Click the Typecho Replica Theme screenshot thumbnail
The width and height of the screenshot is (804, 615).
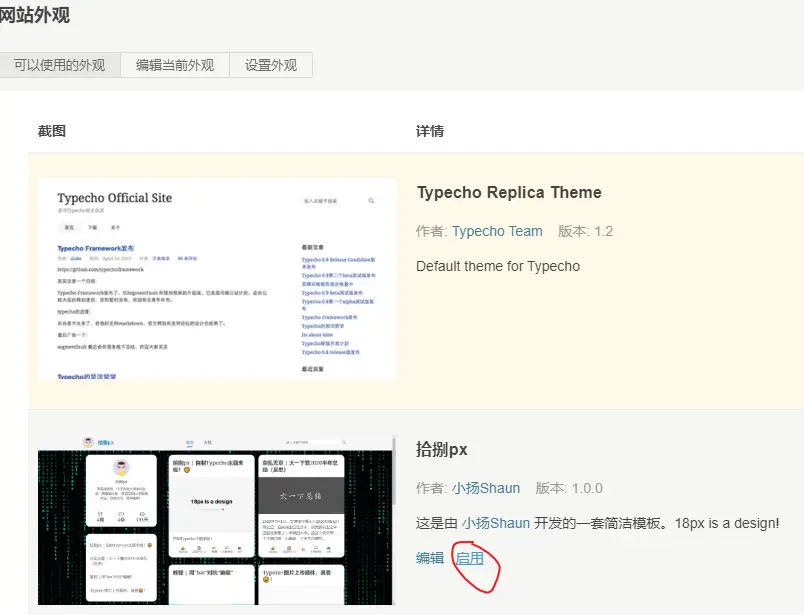[x=217, y=280]
